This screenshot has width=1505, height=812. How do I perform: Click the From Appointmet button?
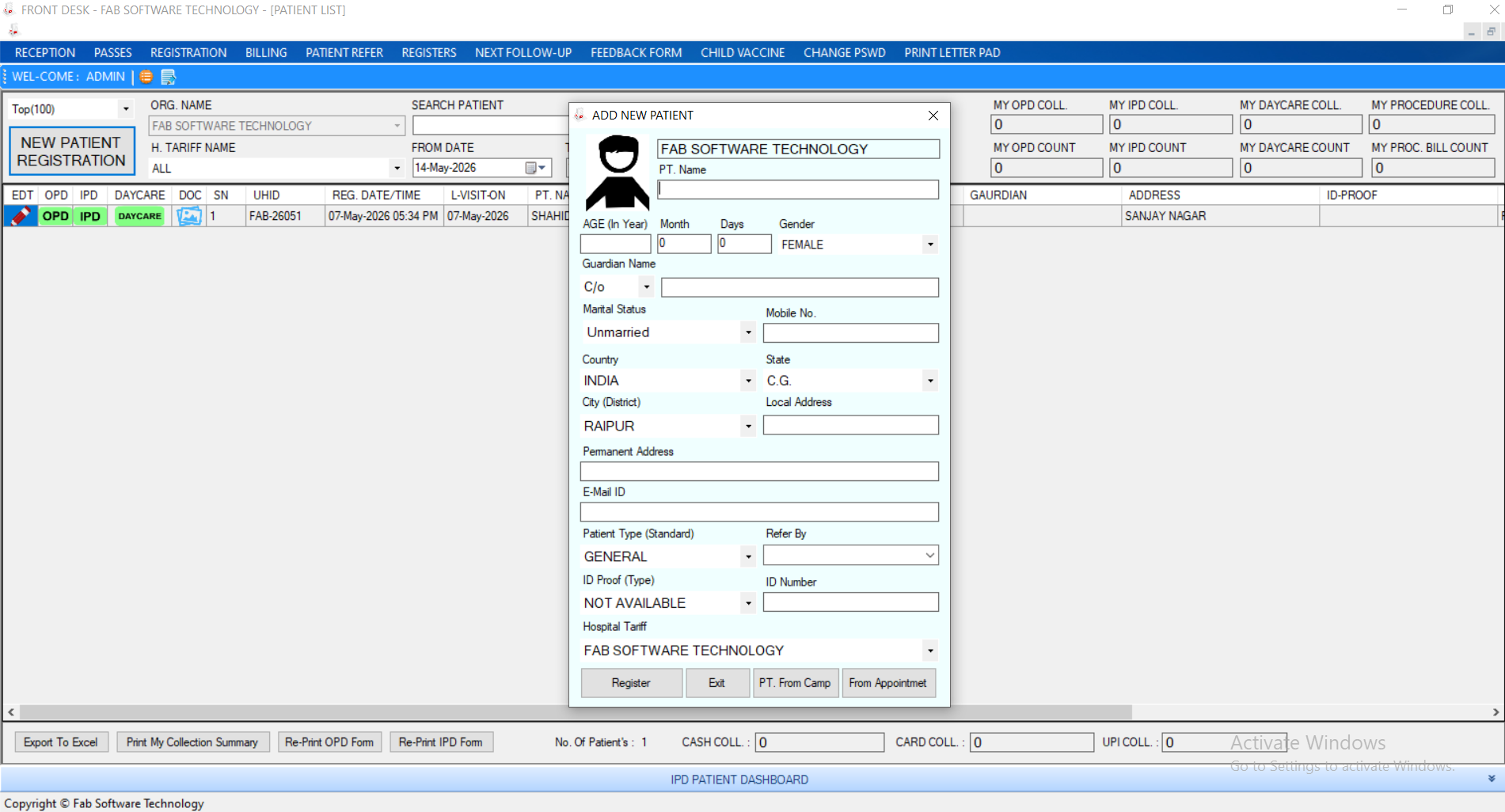coord(887,683)
